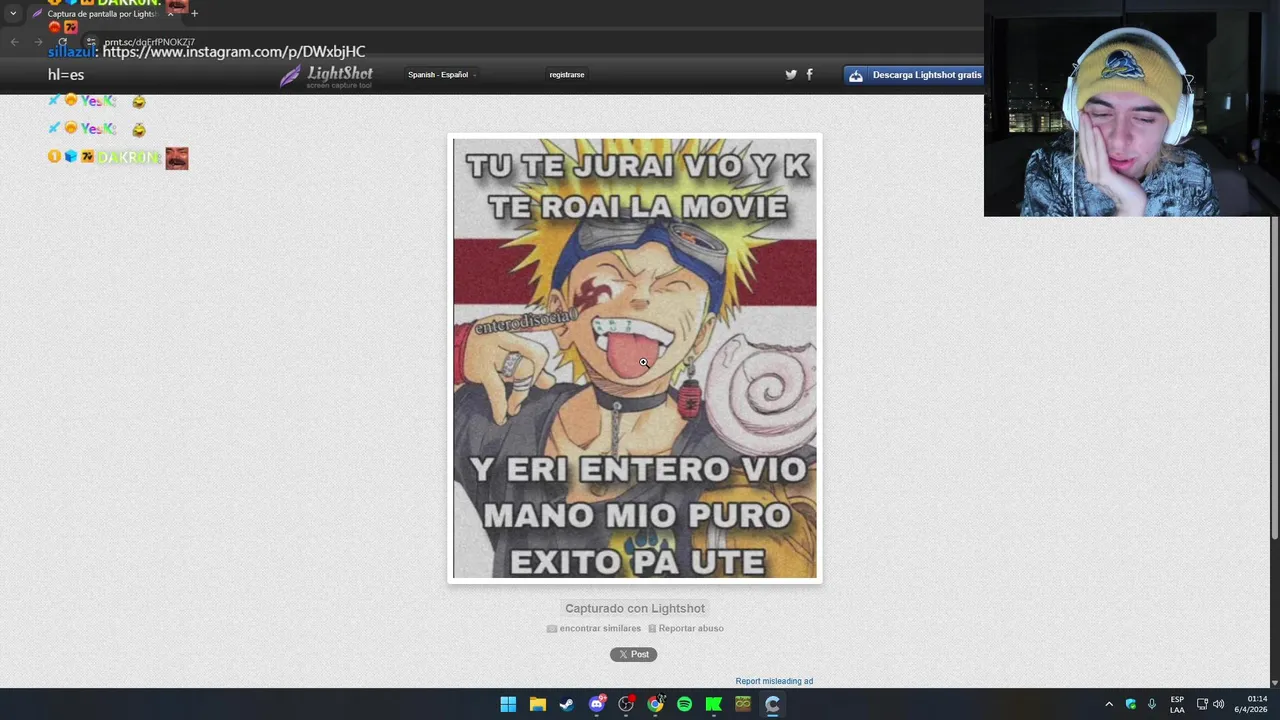Open the active C-logo taskbar app

772,704
